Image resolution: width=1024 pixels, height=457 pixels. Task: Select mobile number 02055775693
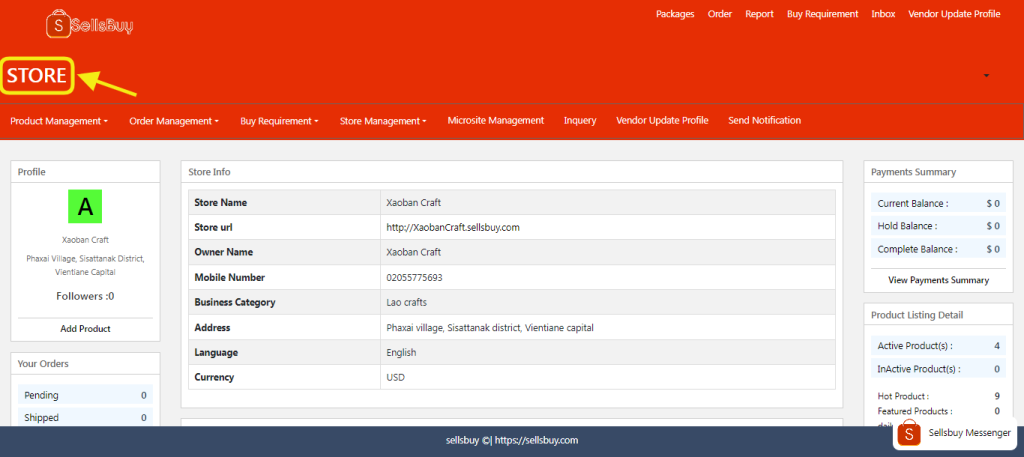(415, 277)
